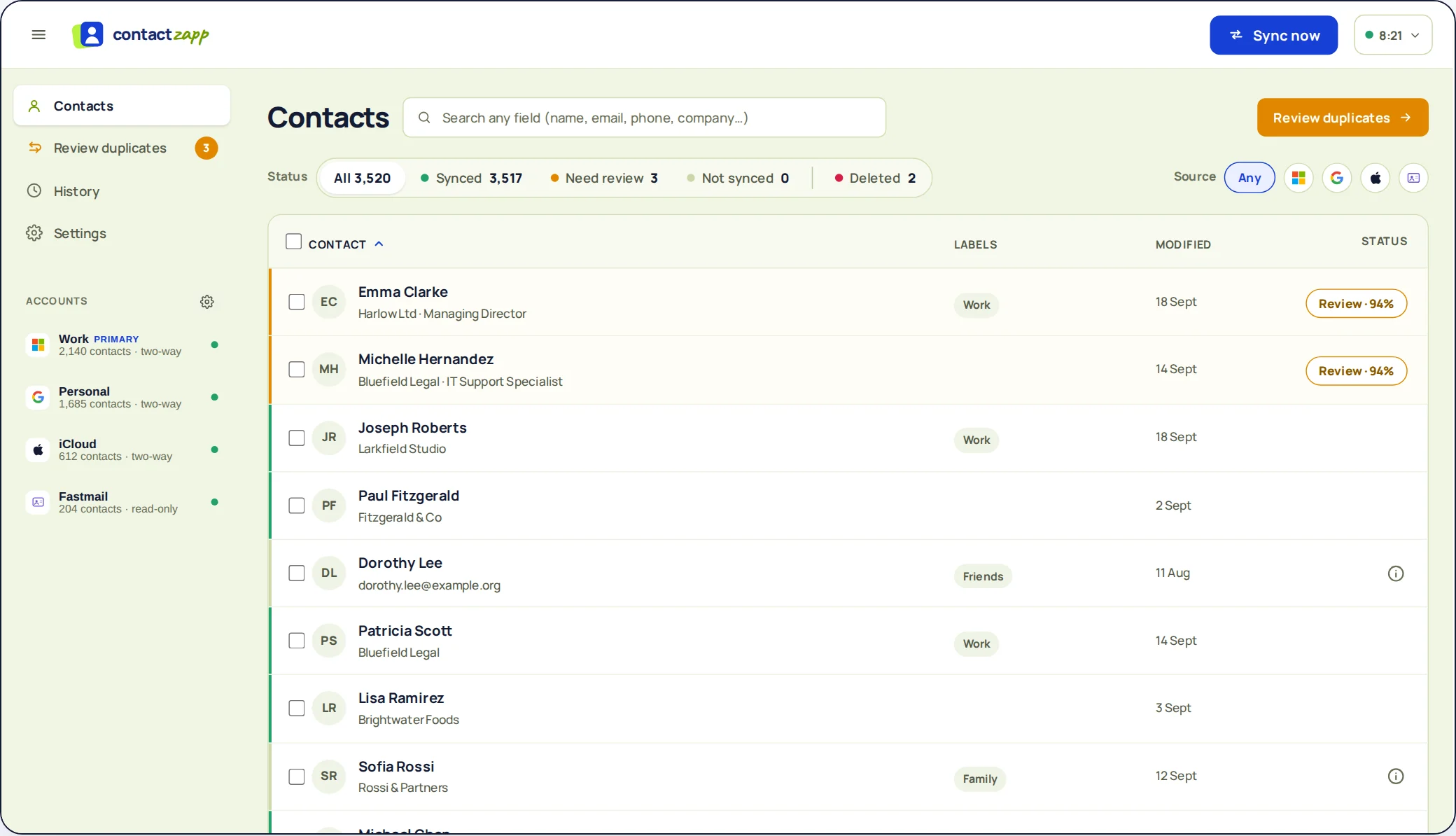Click the Fastmail account icon
The height and width of the screenshot is (836, 1456).
pos(38,502)
